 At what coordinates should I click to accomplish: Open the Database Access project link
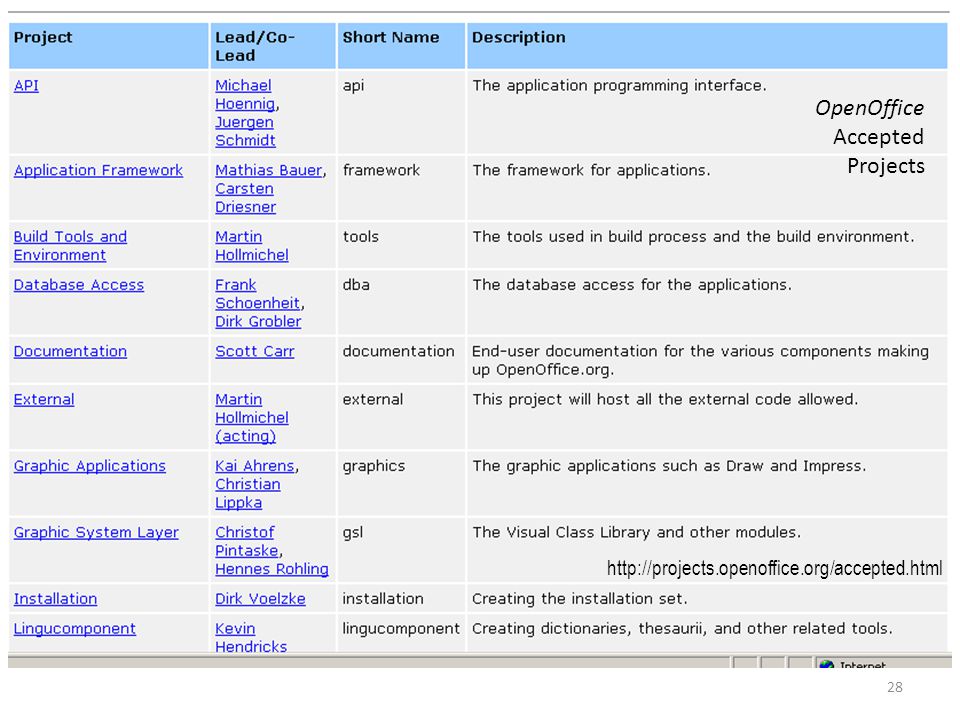tap(79, 285)
